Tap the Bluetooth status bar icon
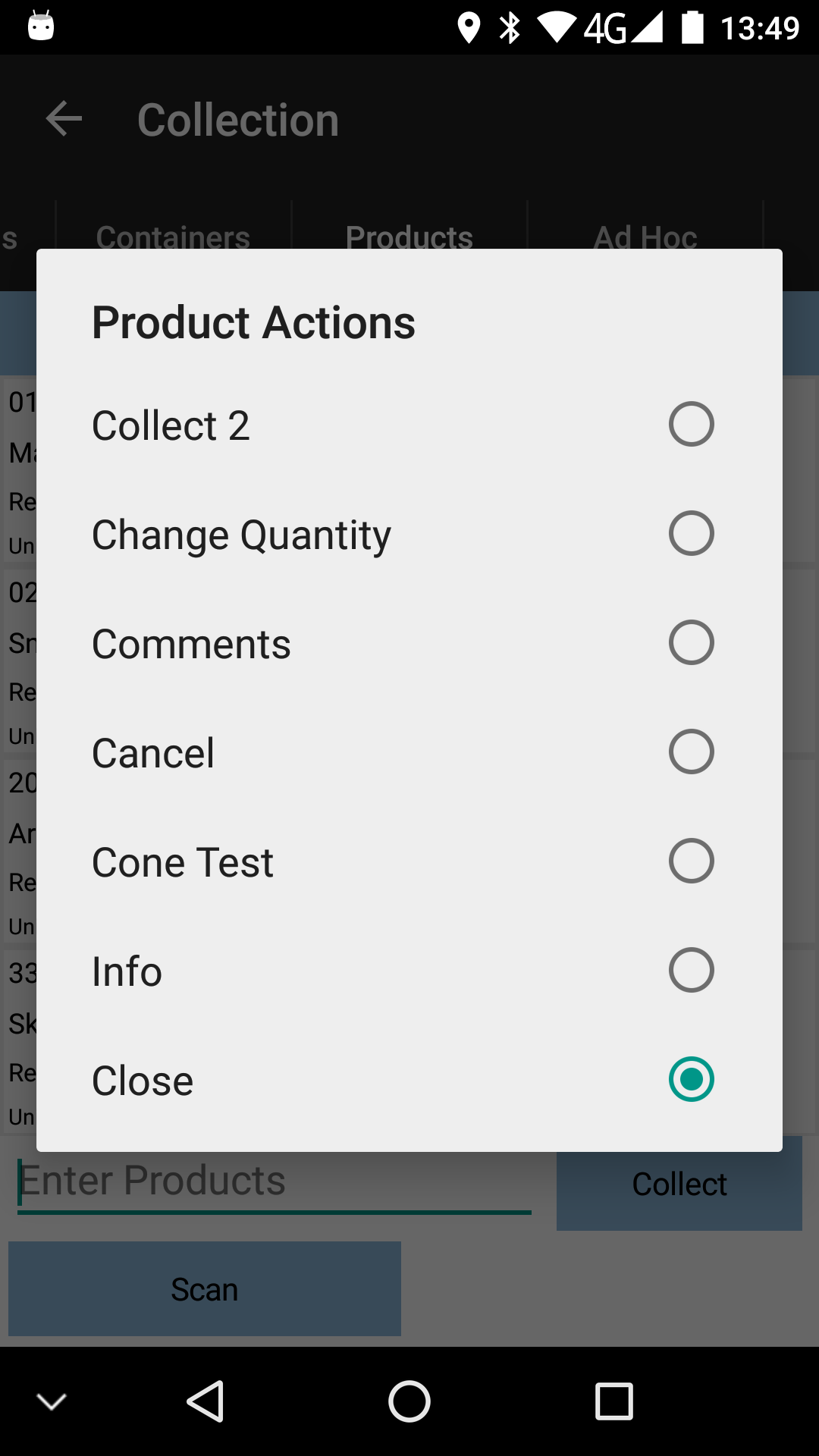Viewport: 819px width, 1456px height. point(510,28)
